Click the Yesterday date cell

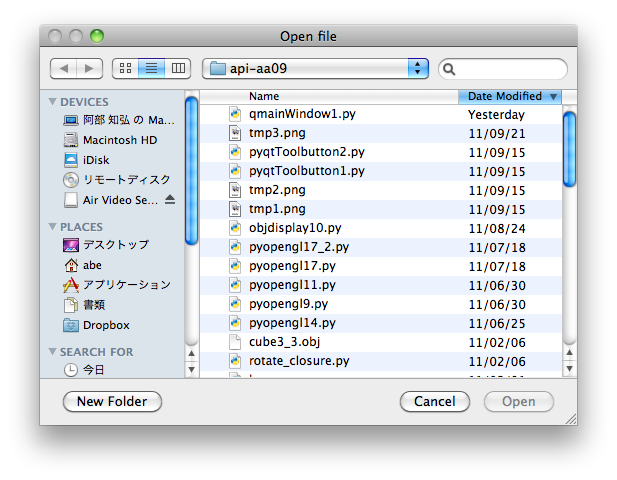[x=496, y=114]
